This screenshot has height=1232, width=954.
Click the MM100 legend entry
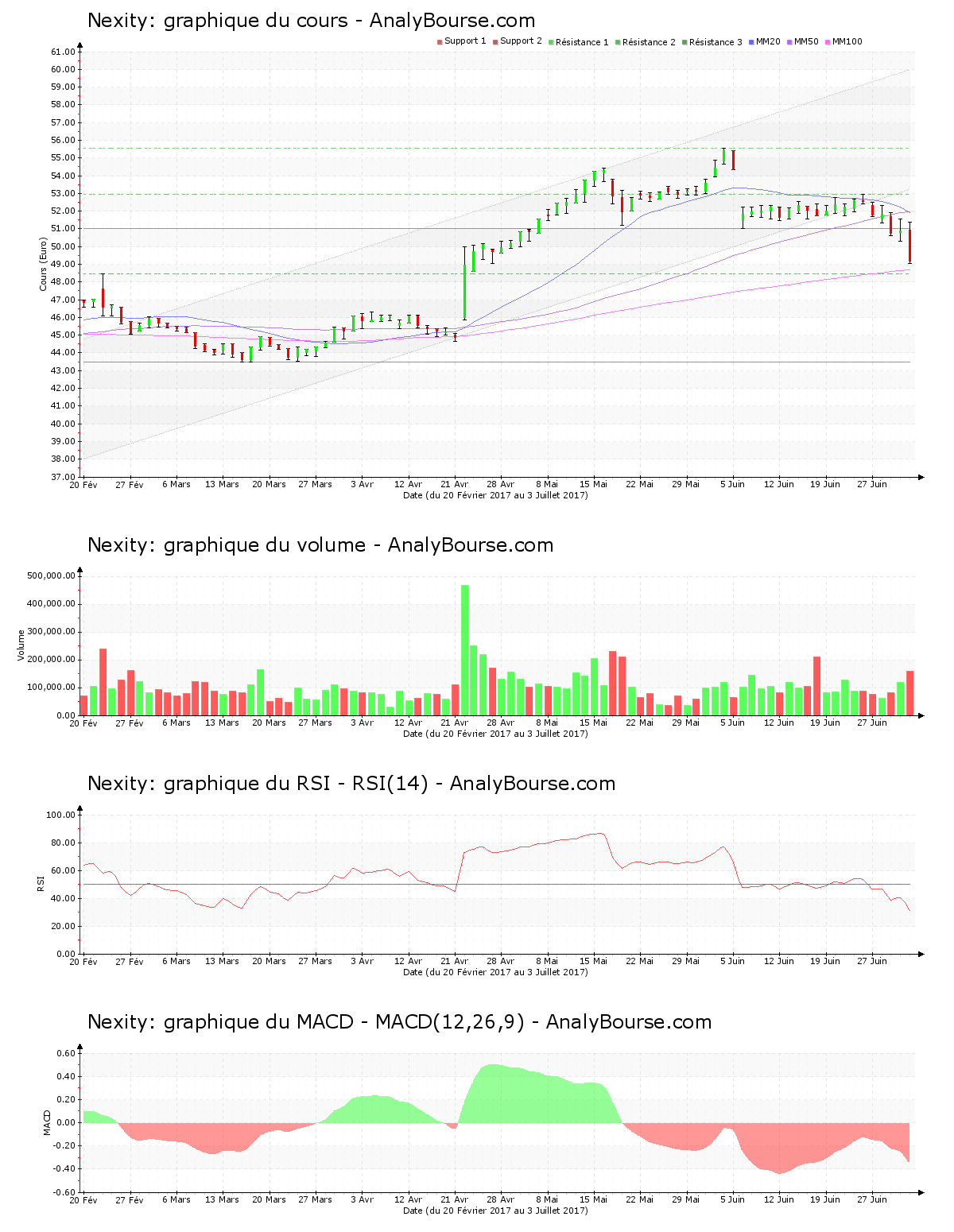coord(843,41)
